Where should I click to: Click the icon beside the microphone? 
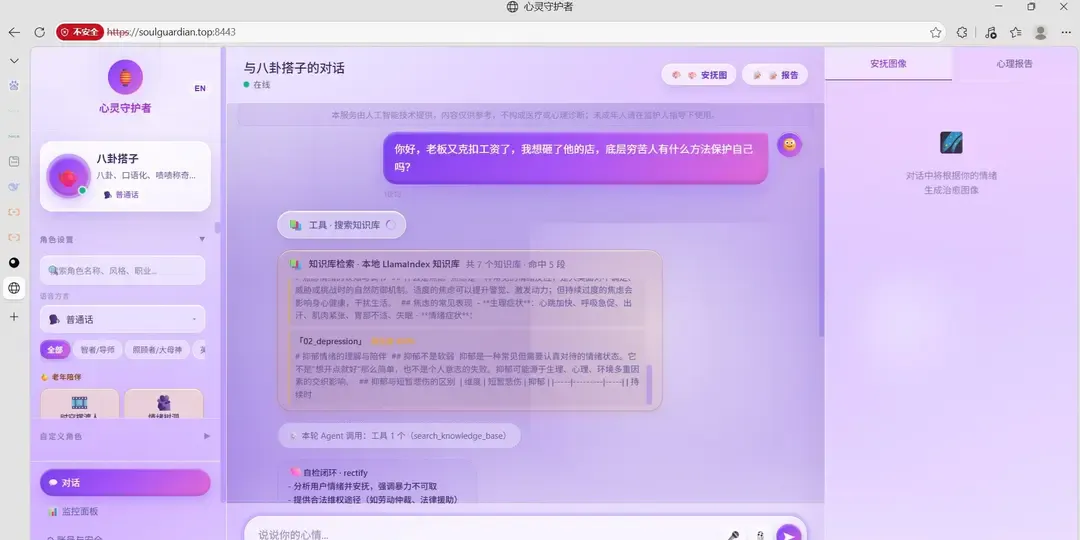tap(760, 535)
